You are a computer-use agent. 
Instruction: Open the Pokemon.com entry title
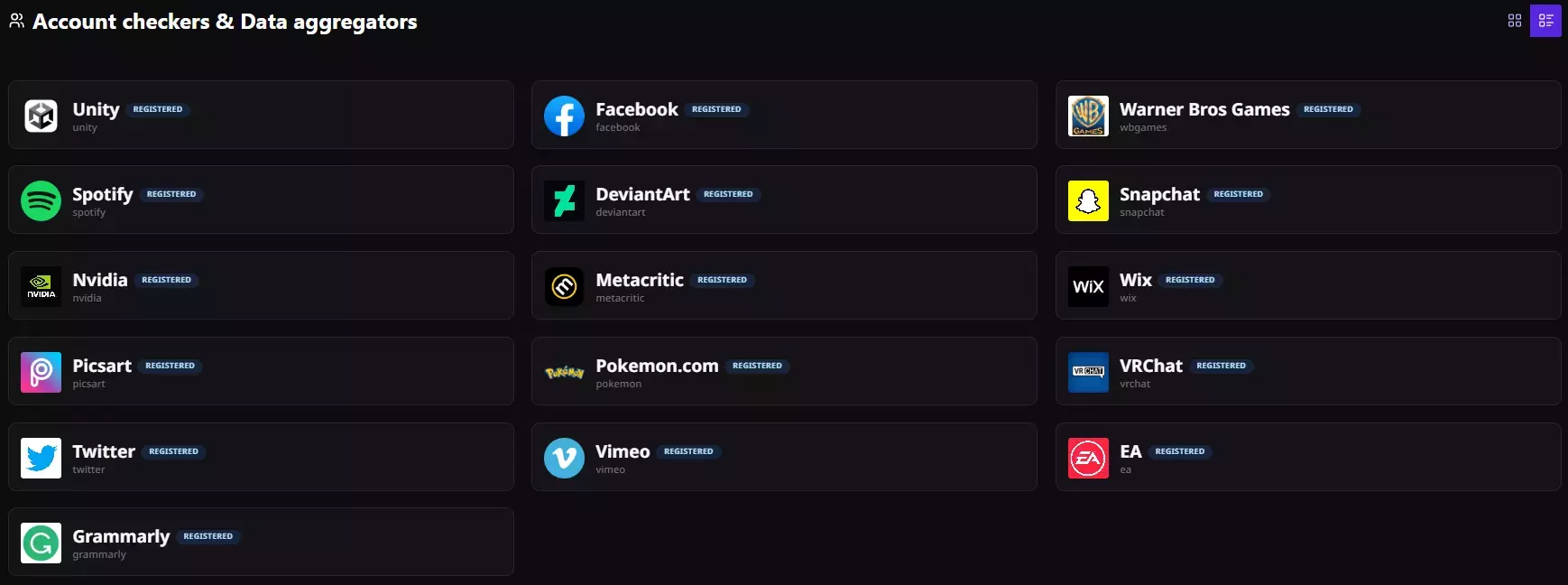pyautogui.click(x=657, y=366)
